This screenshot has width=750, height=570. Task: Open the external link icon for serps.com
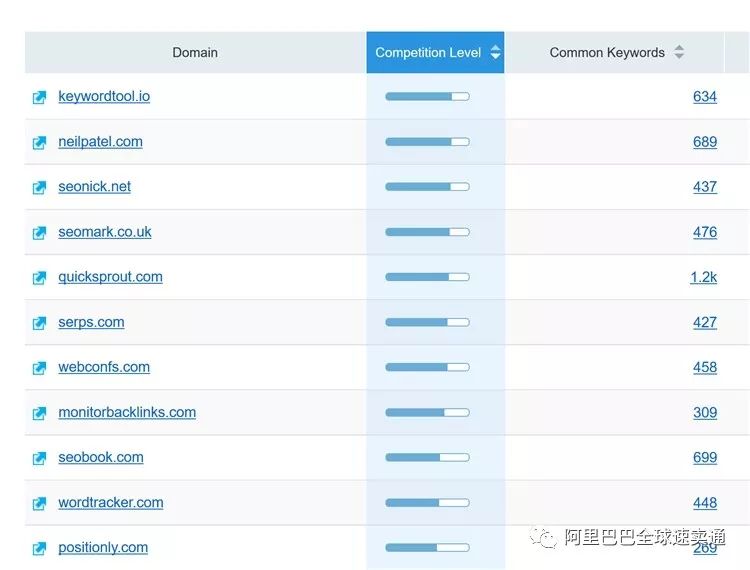click(39, 323)
